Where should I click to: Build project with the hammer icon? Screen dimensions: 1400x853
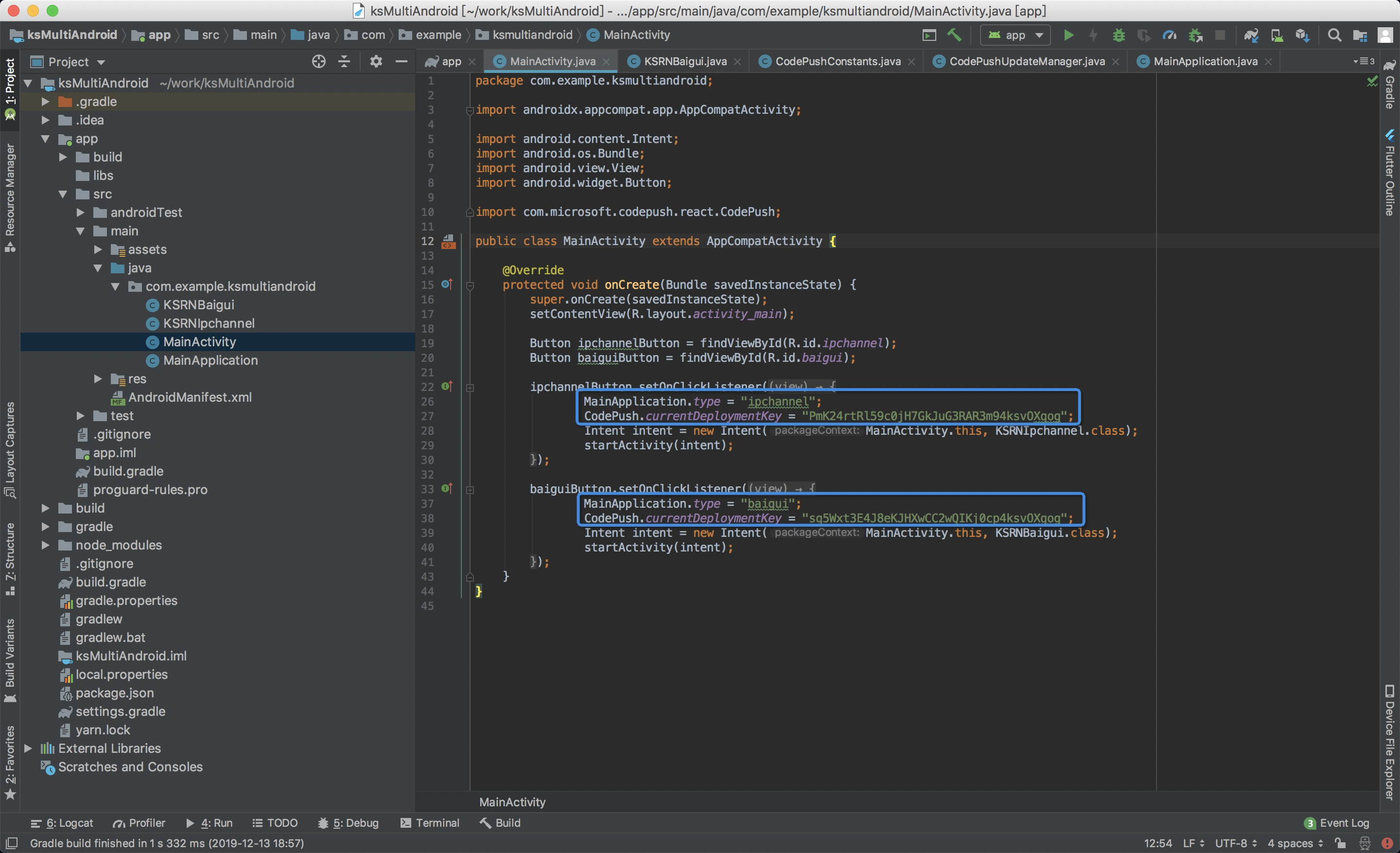point(954,35)
